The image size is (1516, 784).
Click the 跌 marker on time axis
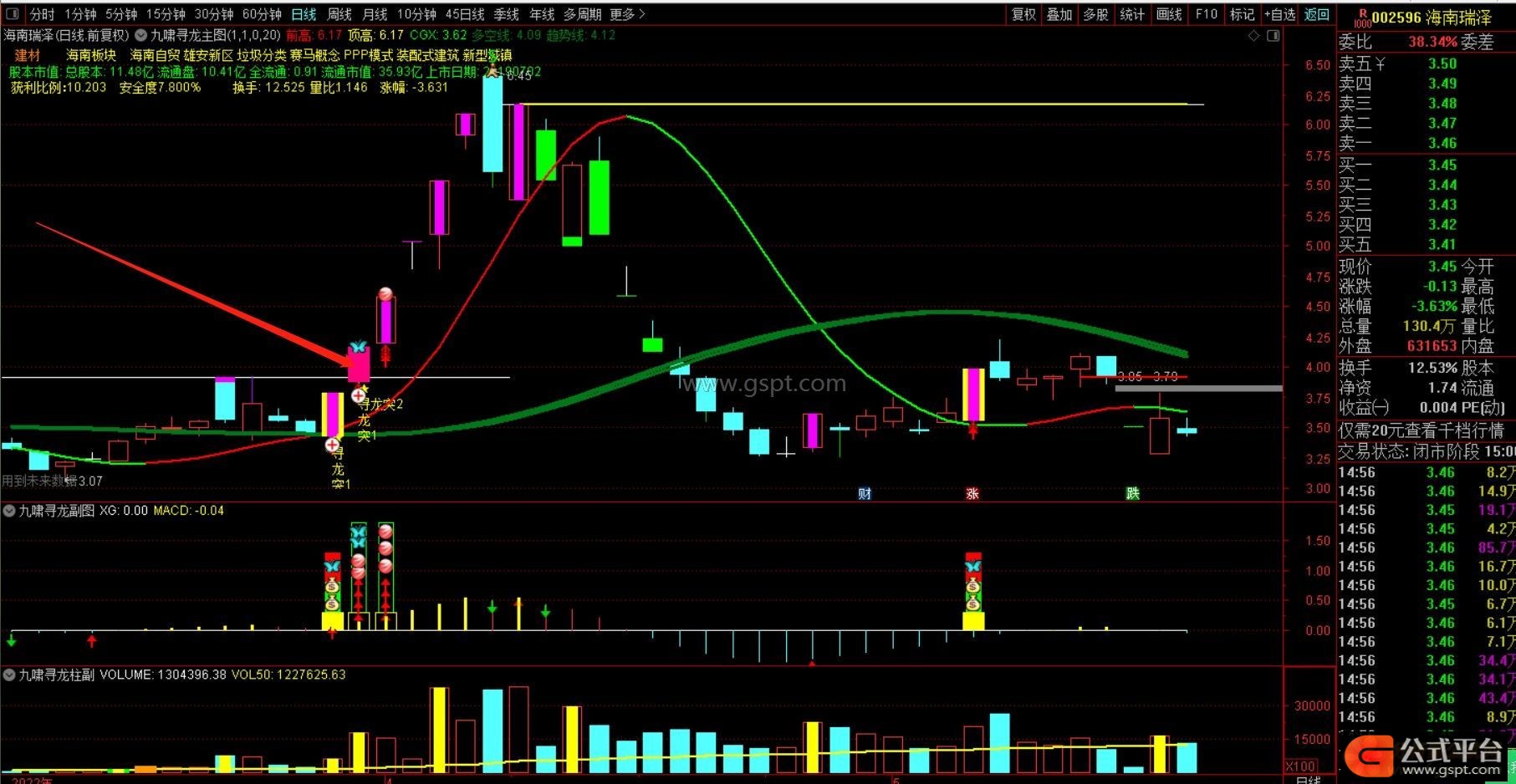[1133, 493]
